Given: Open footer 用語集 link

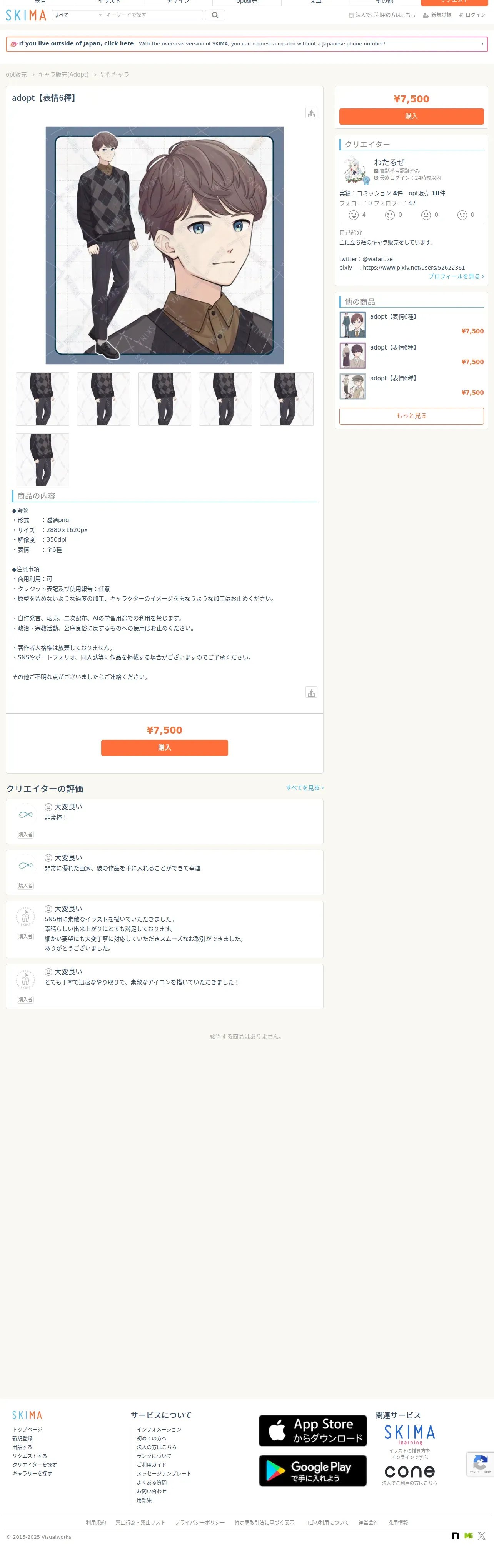Looking at the screenshot, I should [144, 1500].
